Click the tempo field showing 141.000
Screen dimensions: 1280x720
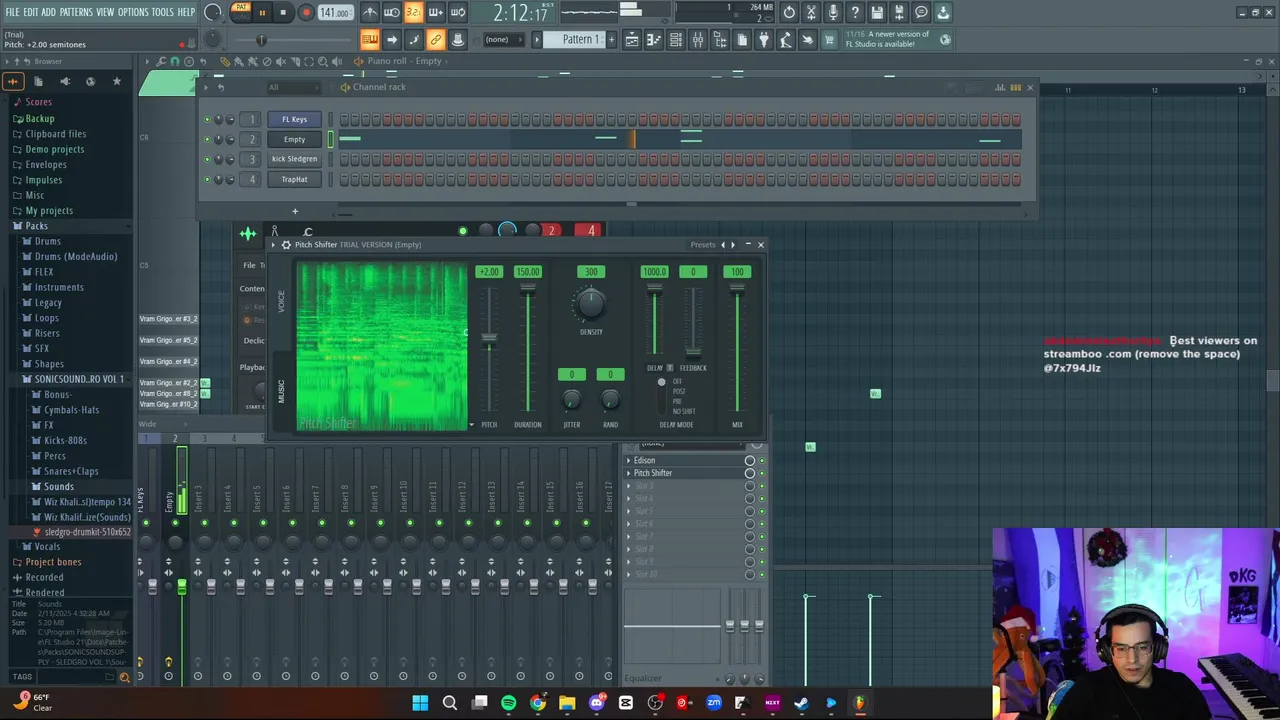(335, 13)
